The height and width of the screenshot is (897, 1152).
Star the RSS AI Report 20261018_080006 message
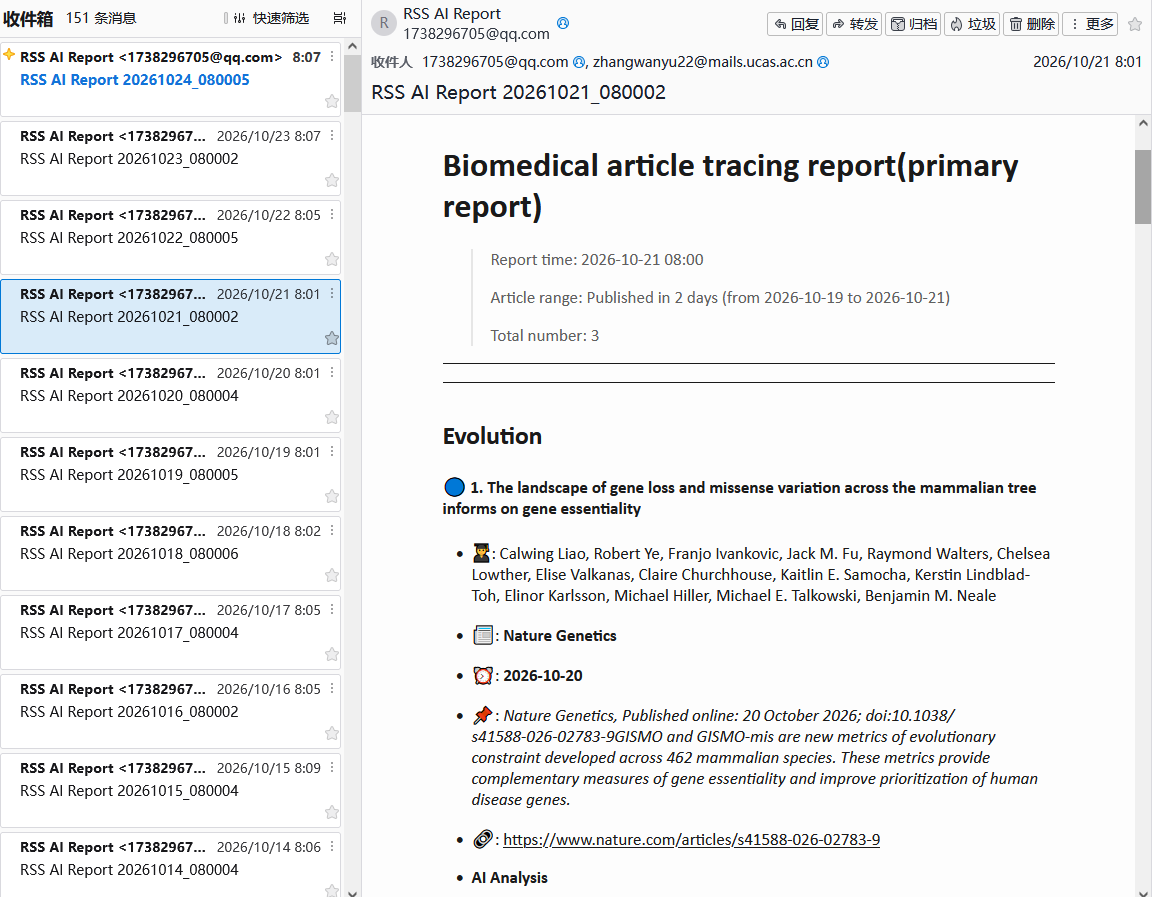click(332, 575)
